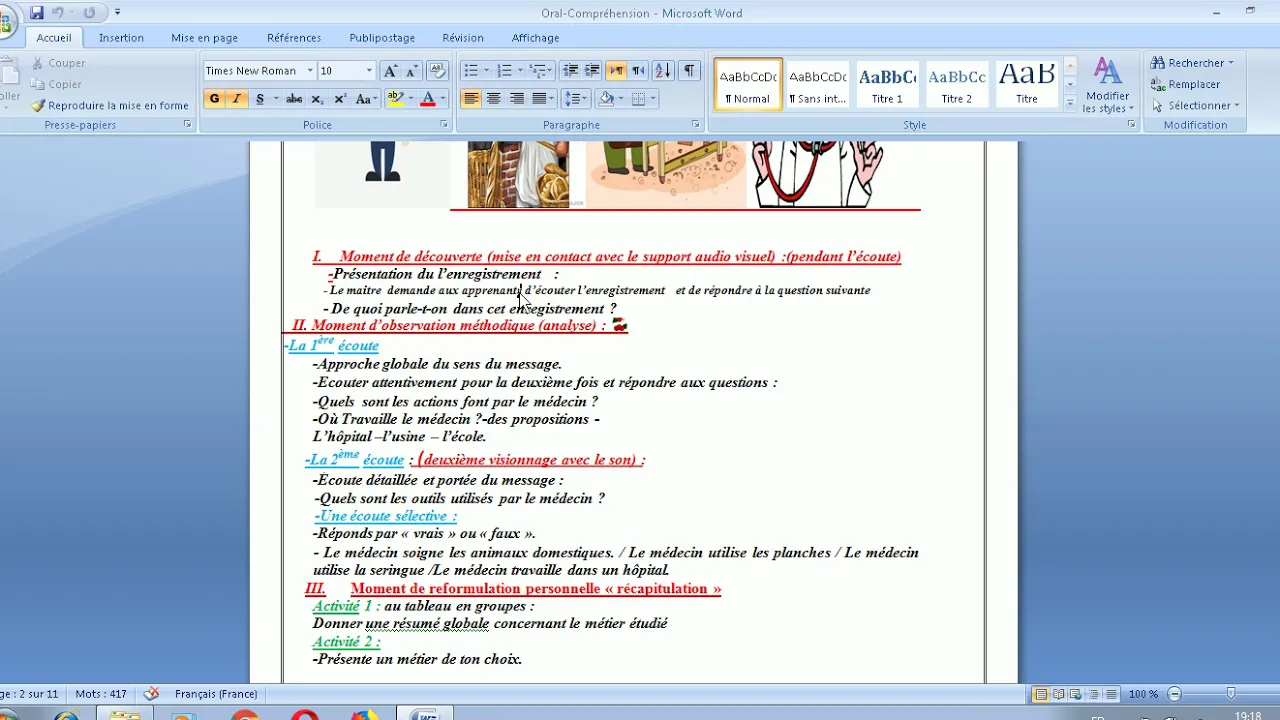The image size is (1280, 720).
Task: Apply the Titre 1 style
Action: point(887,84)
